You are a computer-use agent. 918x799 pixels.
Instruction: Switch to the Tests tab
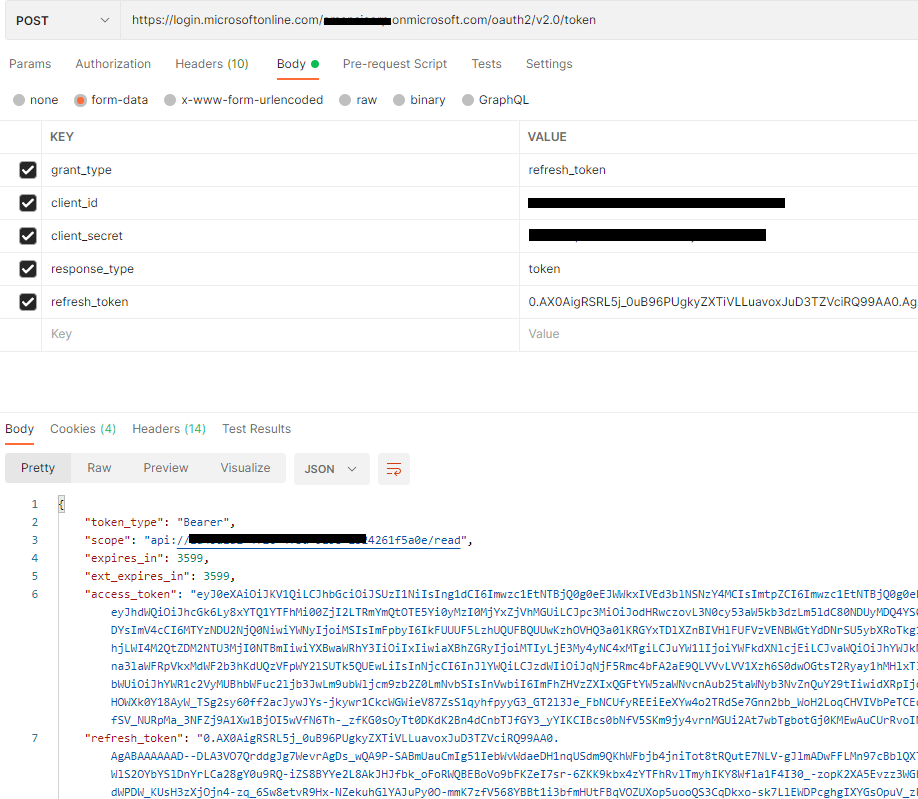486,63
